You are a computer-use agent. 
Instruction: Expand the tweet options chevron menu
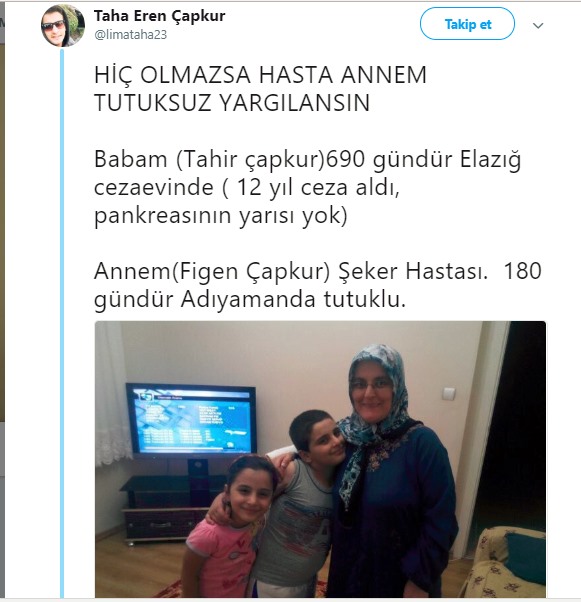pos(538,26)
